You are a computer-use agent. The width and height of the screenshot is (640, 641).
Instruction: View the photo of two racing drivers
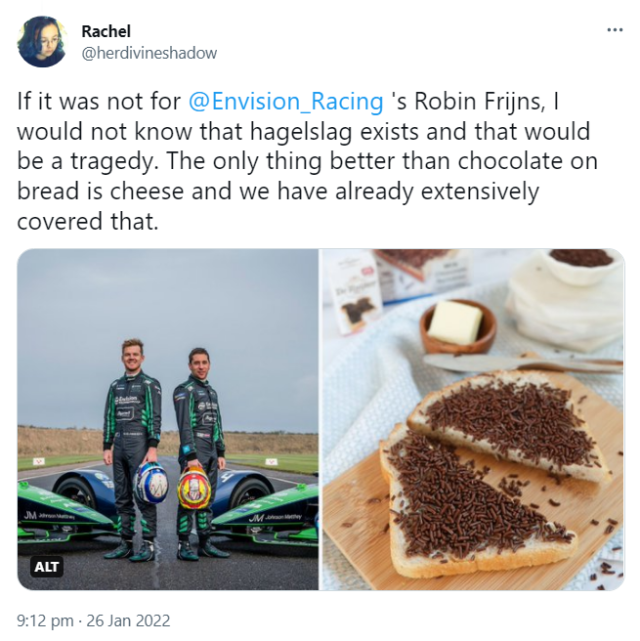tap(168, 419)
